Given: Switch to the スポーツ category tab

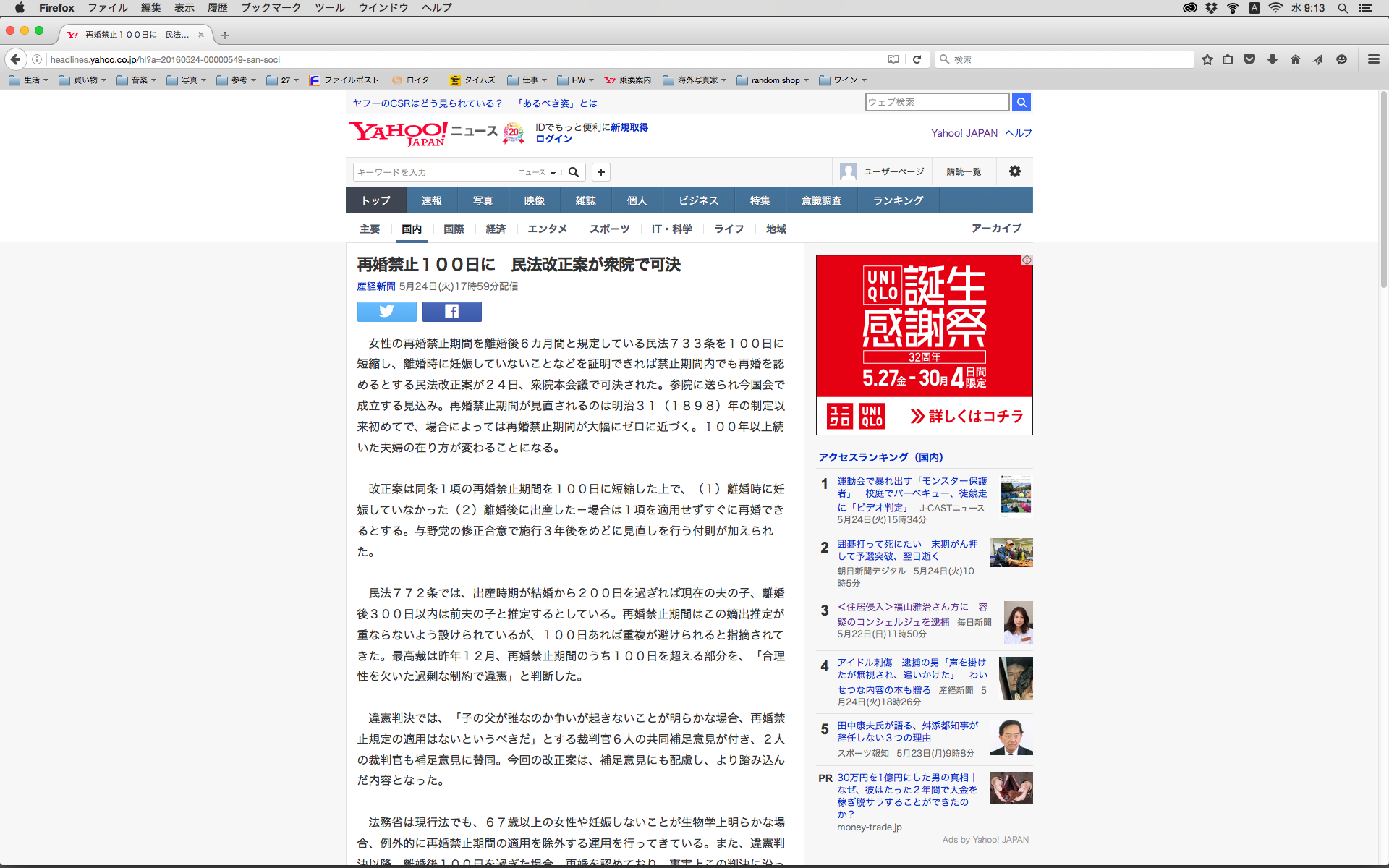Looking at the screenshot, I should [609, 229].
